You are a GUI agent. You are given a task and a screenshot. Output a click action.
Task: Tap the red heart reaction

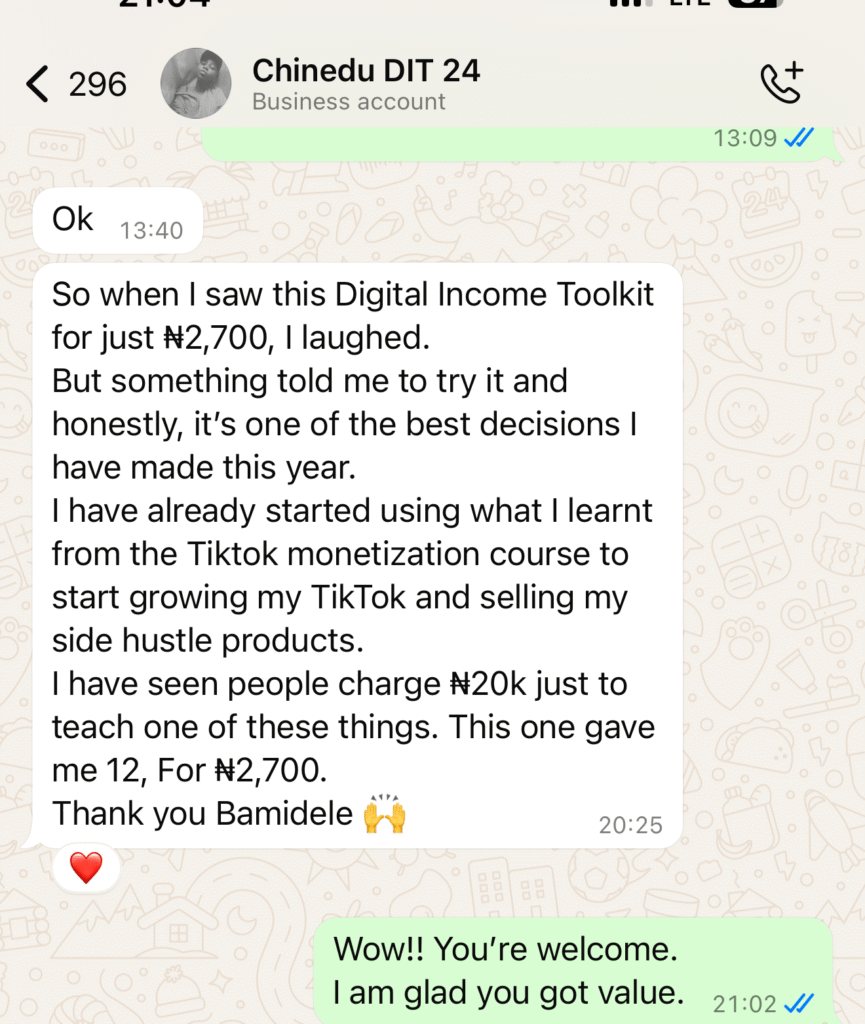(x=86, y=868)
